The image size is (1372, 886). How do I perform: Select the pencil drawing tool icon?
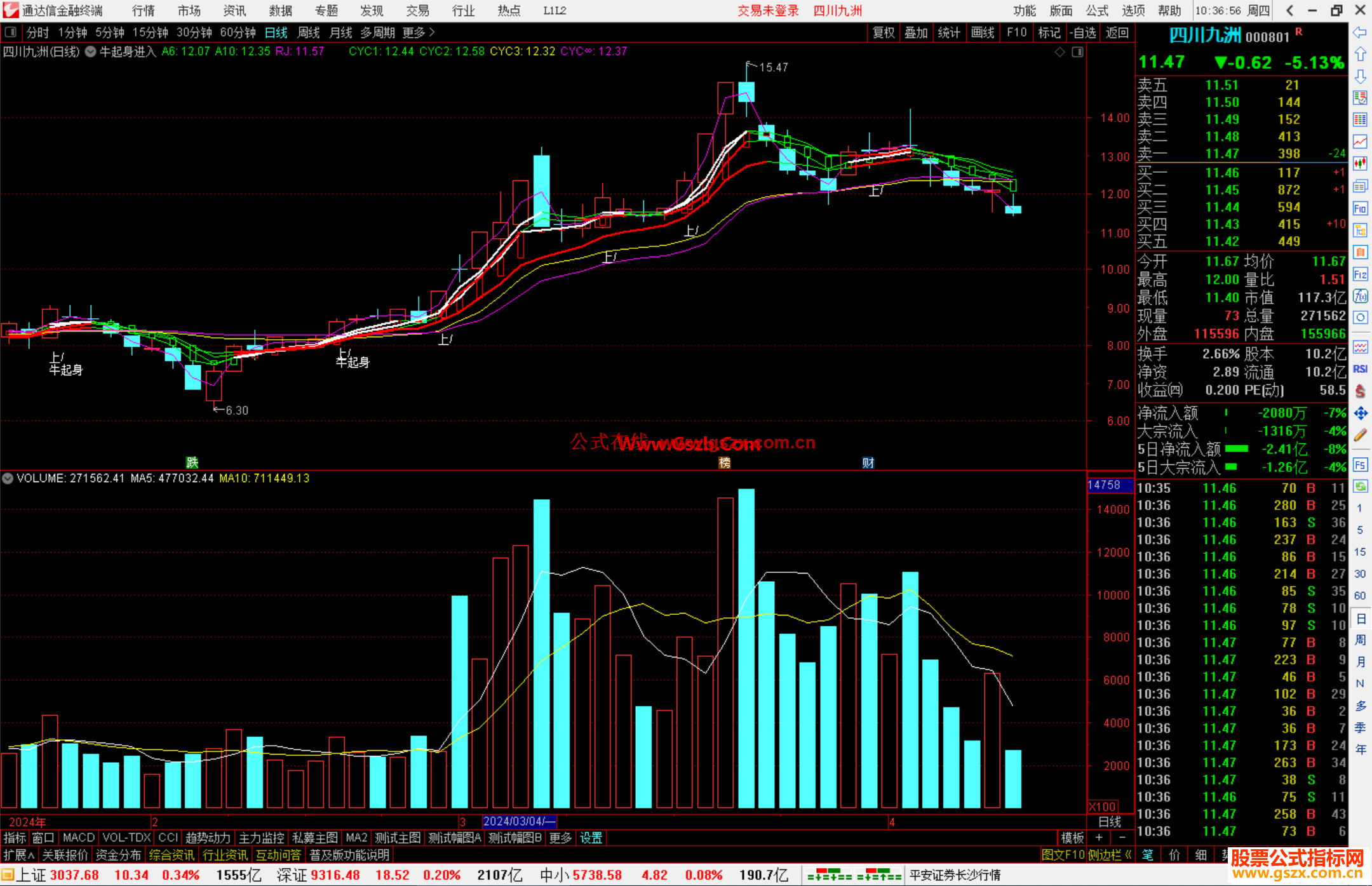[1360, 435]
